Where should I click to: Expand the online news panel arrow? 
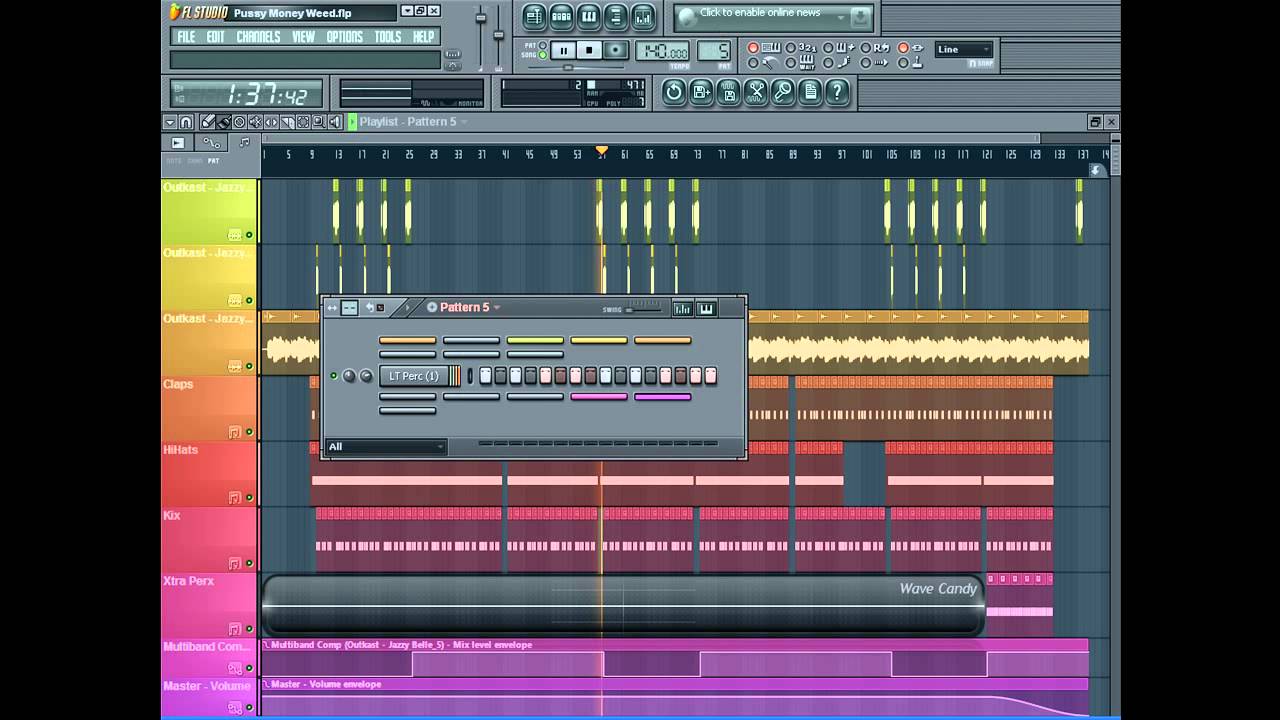coord(841,17)
